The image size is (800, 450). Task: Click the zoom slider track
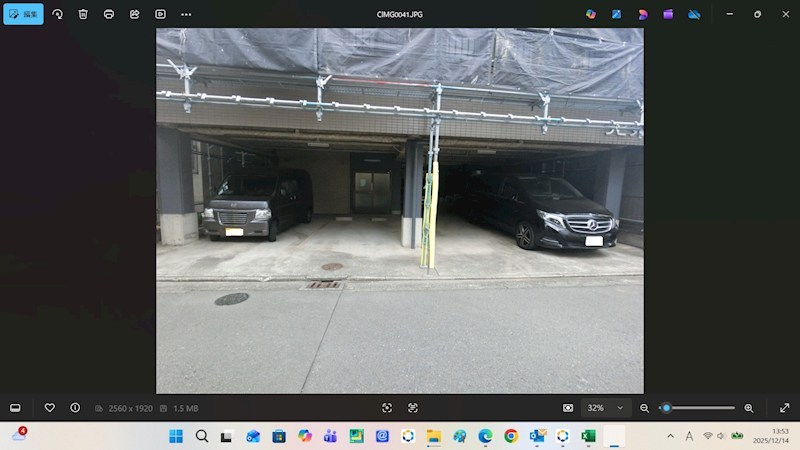697,408
